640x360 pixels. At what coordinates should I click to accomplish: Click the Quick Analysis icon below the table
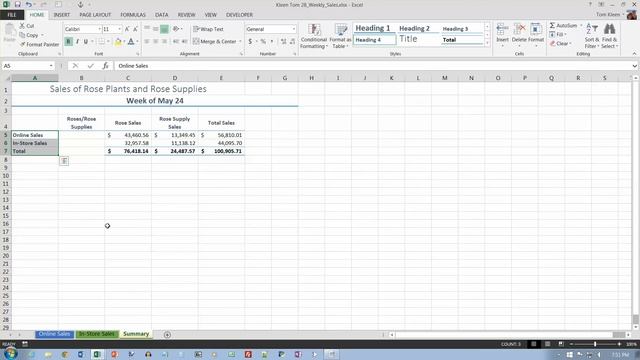[x=64, y=161]
